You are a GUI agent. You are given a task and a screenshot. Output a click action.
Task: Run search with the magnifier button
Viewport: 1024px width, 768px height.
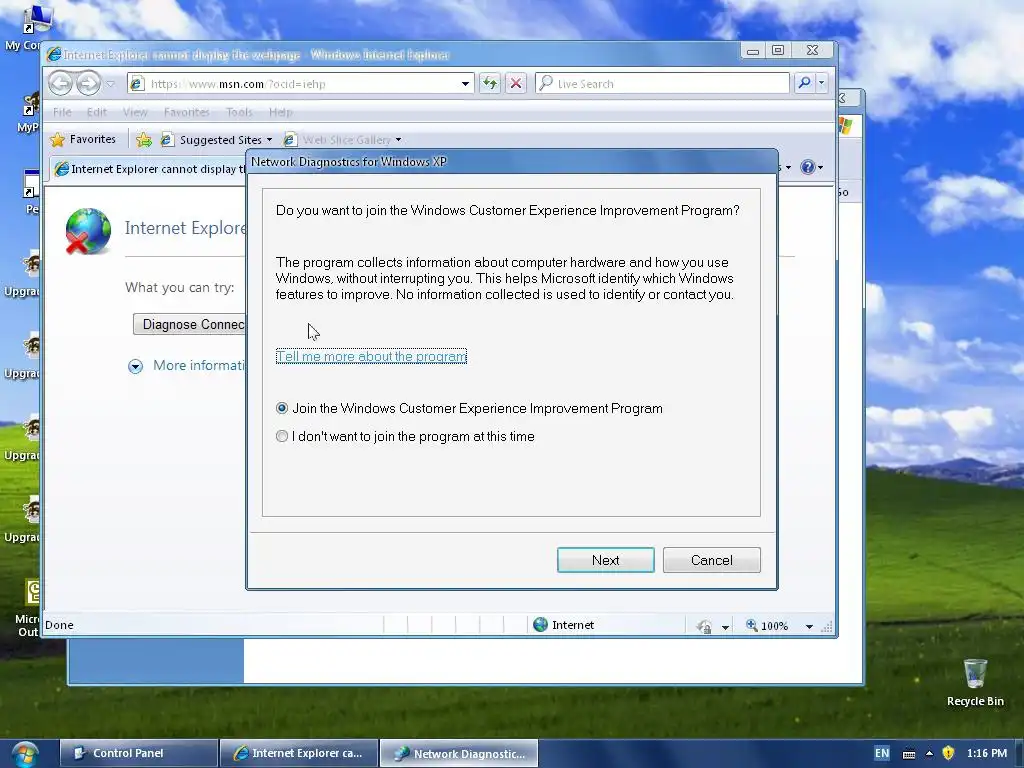click(x=805, y=83)
